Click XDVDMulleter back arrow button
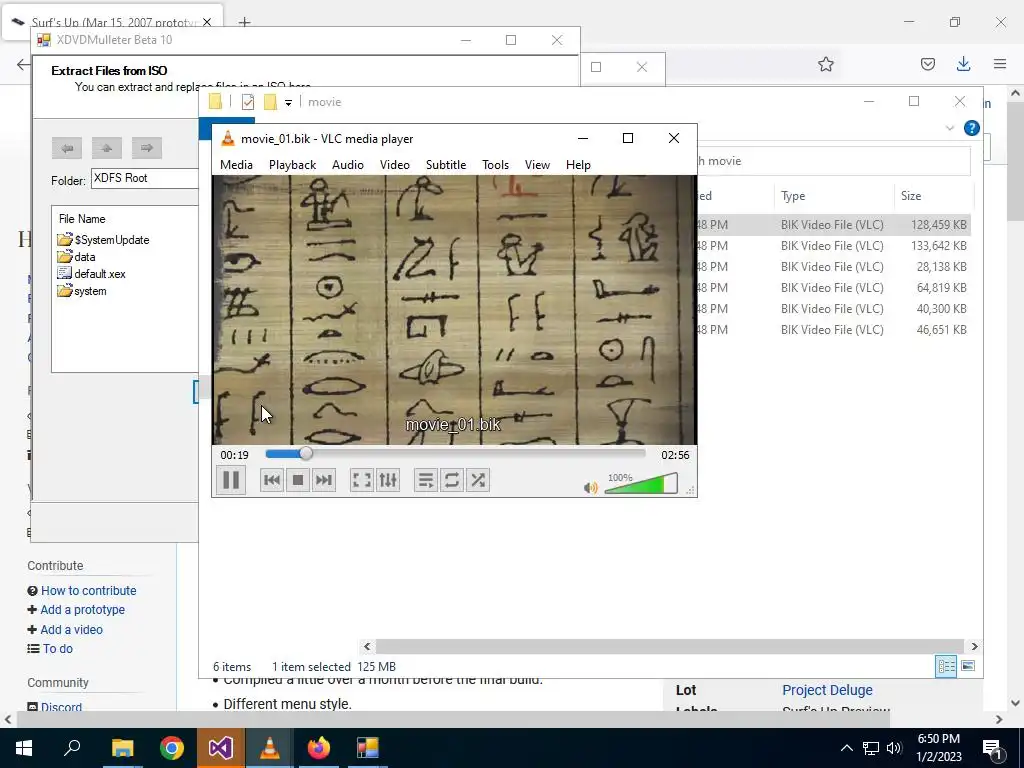The width and height of the screenshot is (1024, 768). click(67, 148)
